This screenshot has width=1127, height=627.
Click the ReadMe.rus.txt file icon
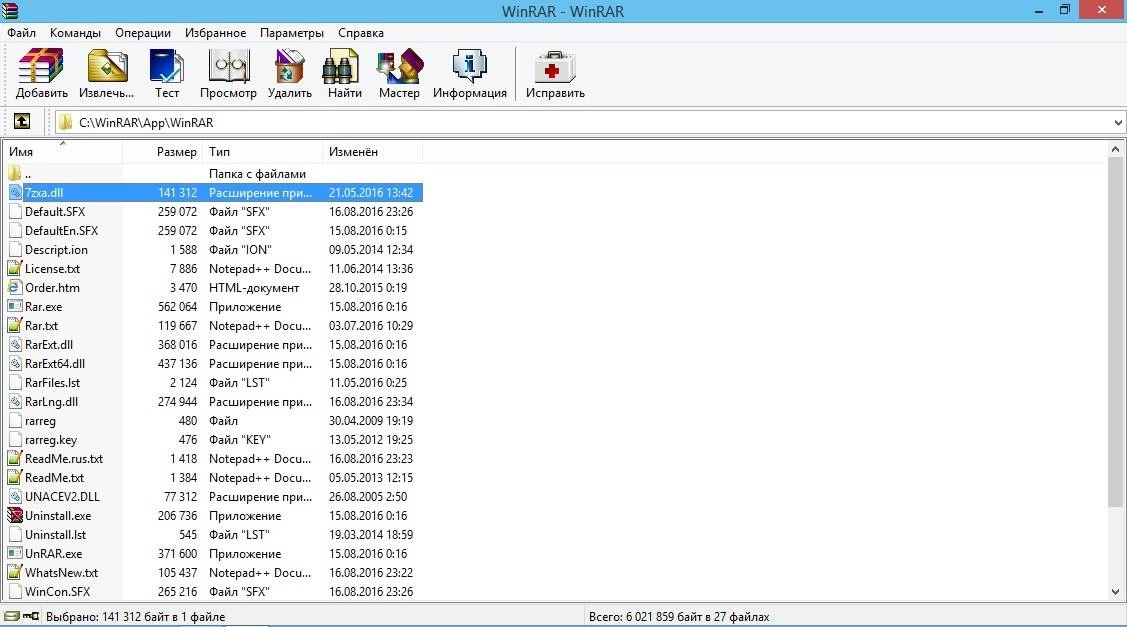coord(14,459)
